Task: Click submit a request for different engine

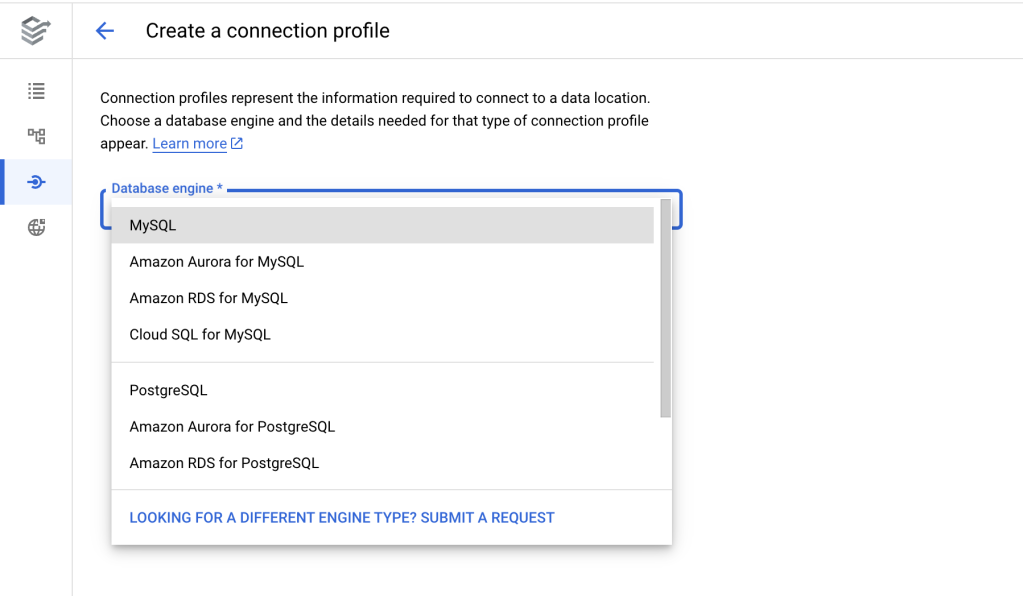Action: [x=342, y=518]
